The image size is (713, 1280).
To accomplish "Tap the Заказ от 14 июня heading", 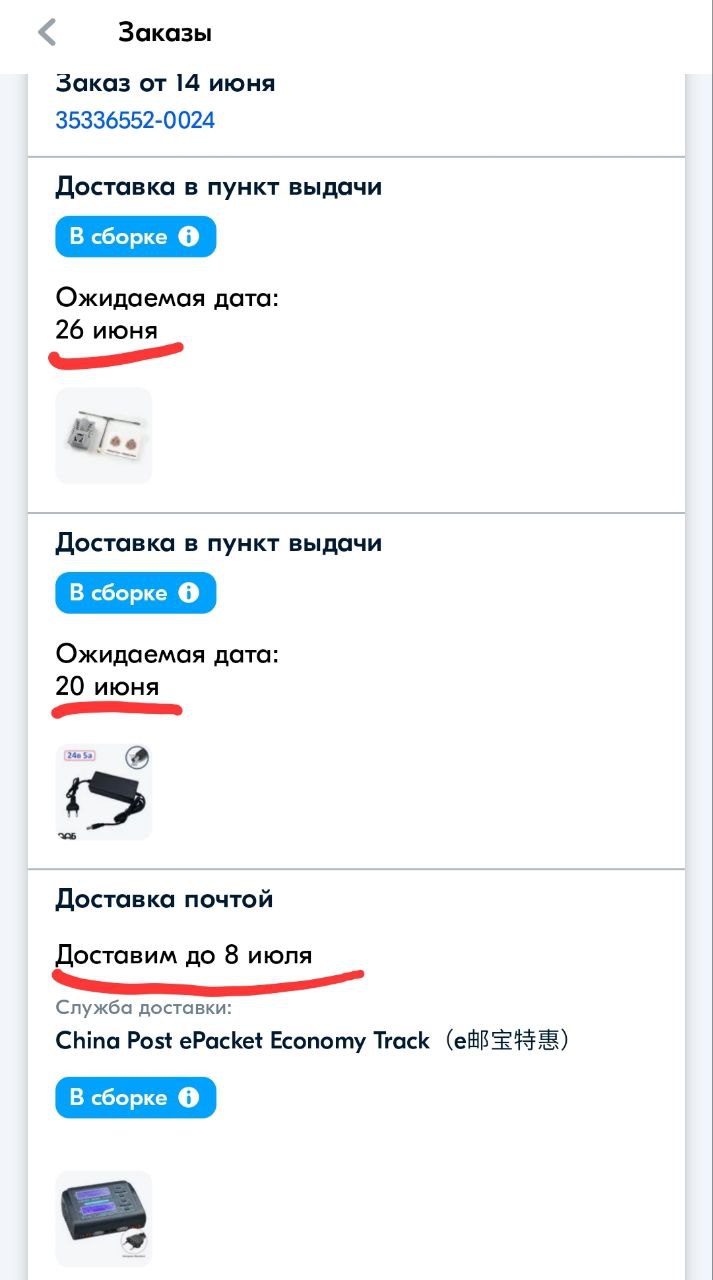I will click(x=165, y=83).
